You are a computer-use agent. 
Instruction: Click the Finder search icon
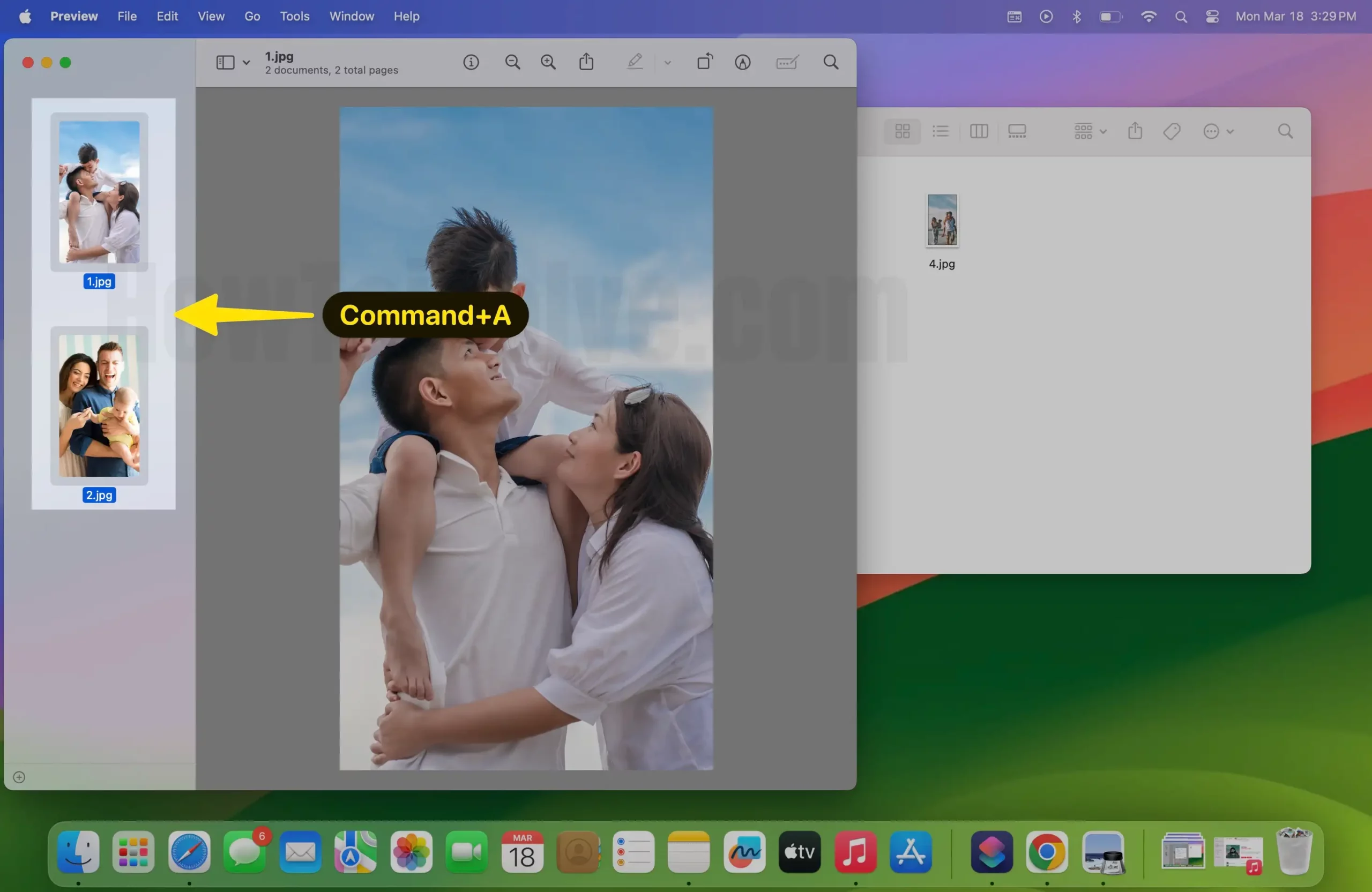point(1285,131)
